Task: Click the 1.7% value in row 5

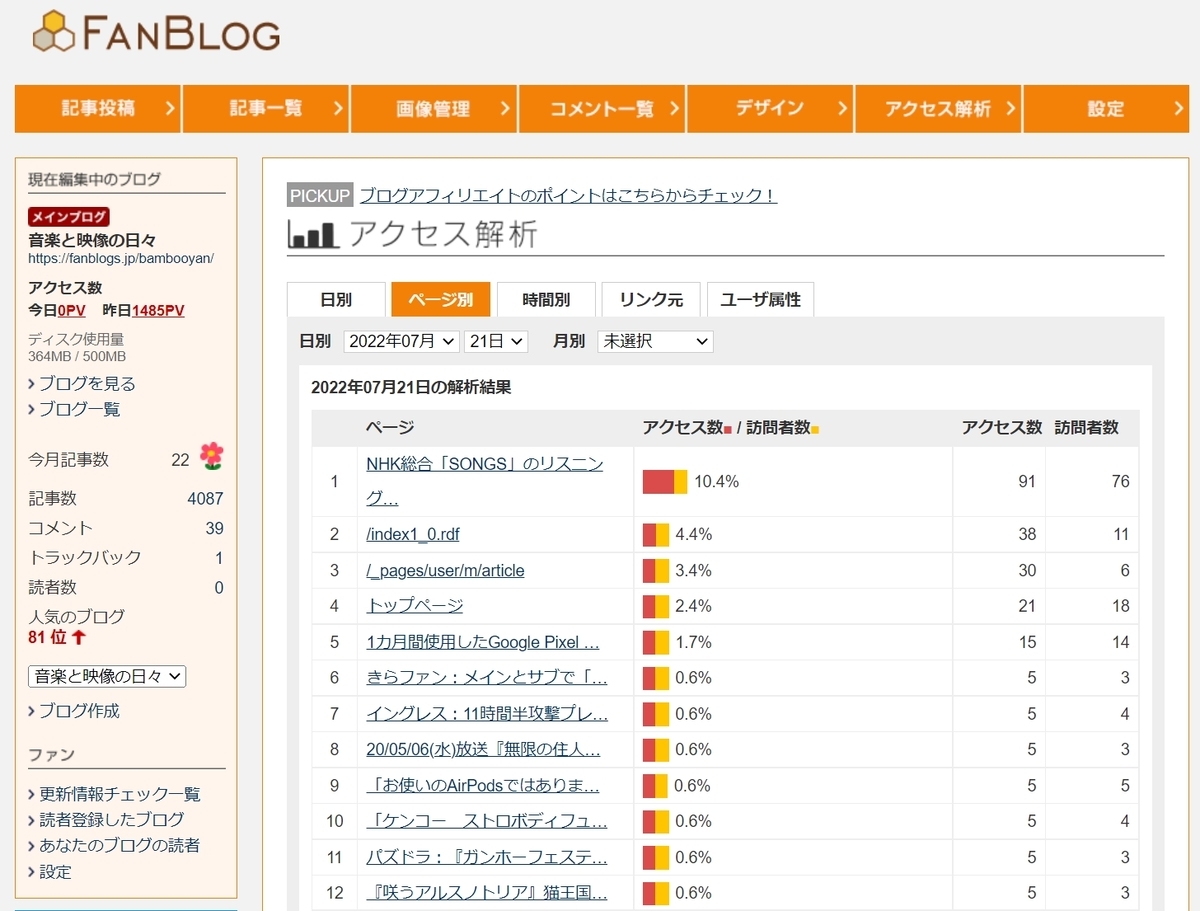Action: [x=694, y=642]
